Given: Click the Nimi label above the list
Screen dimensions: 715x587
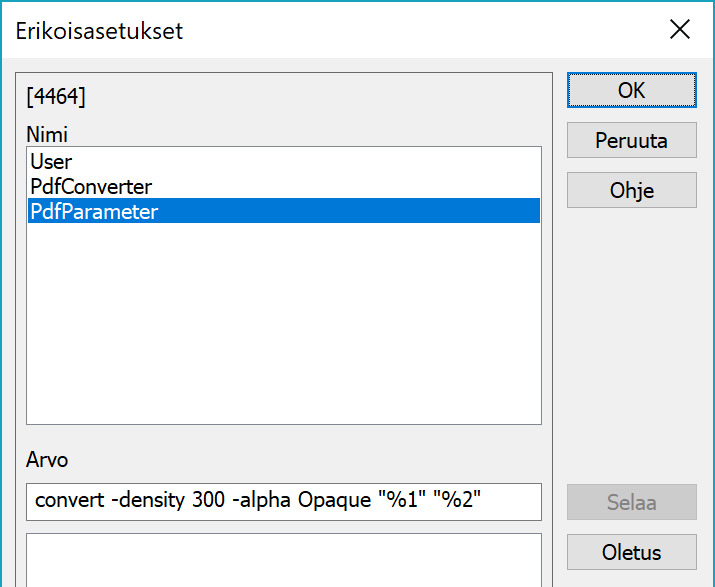Looking at the screenshot, I should 46,134.
